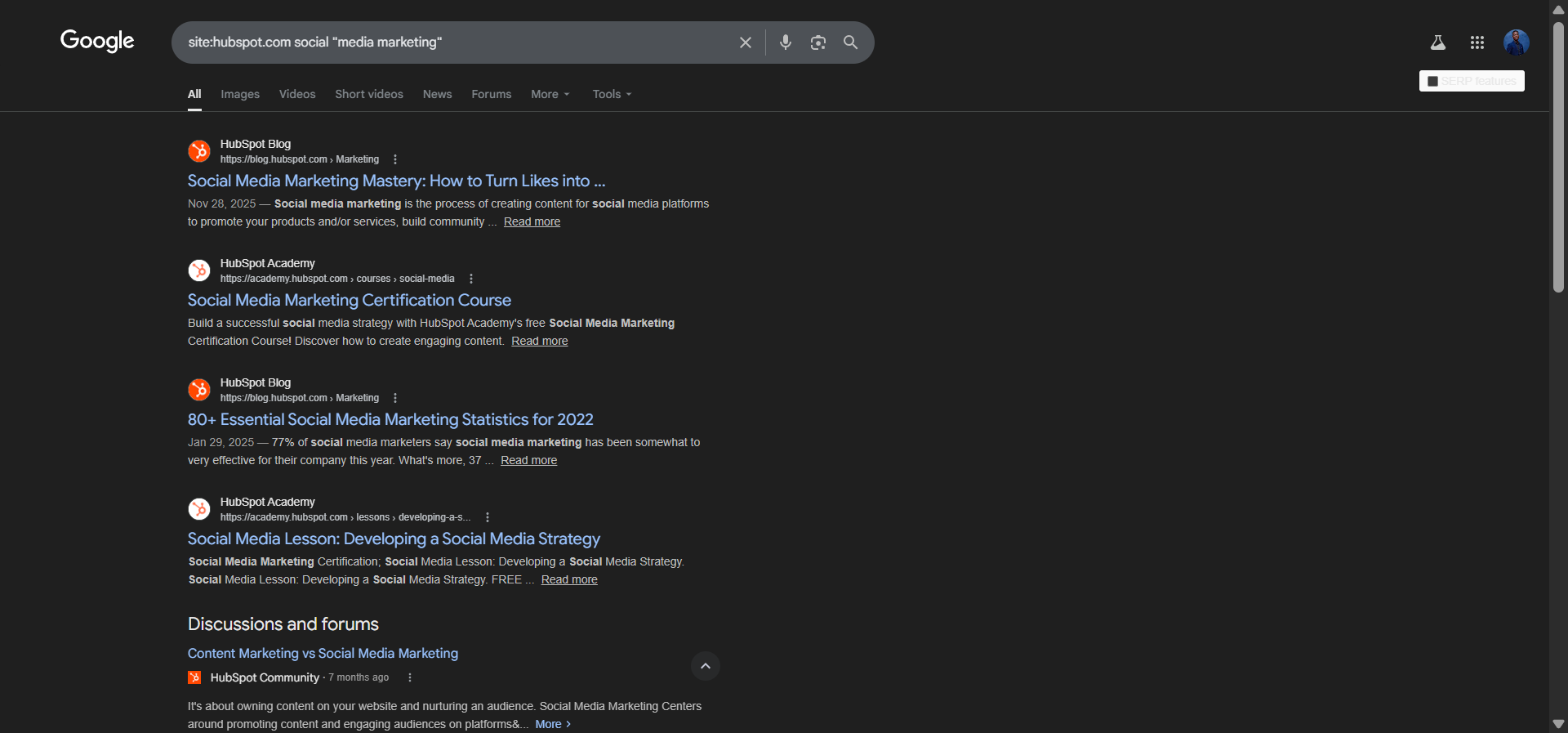This screenshot has height=733, width=1568.
Task: Read more on Social Media Lesson snippet
Action: tap(569, 579)
